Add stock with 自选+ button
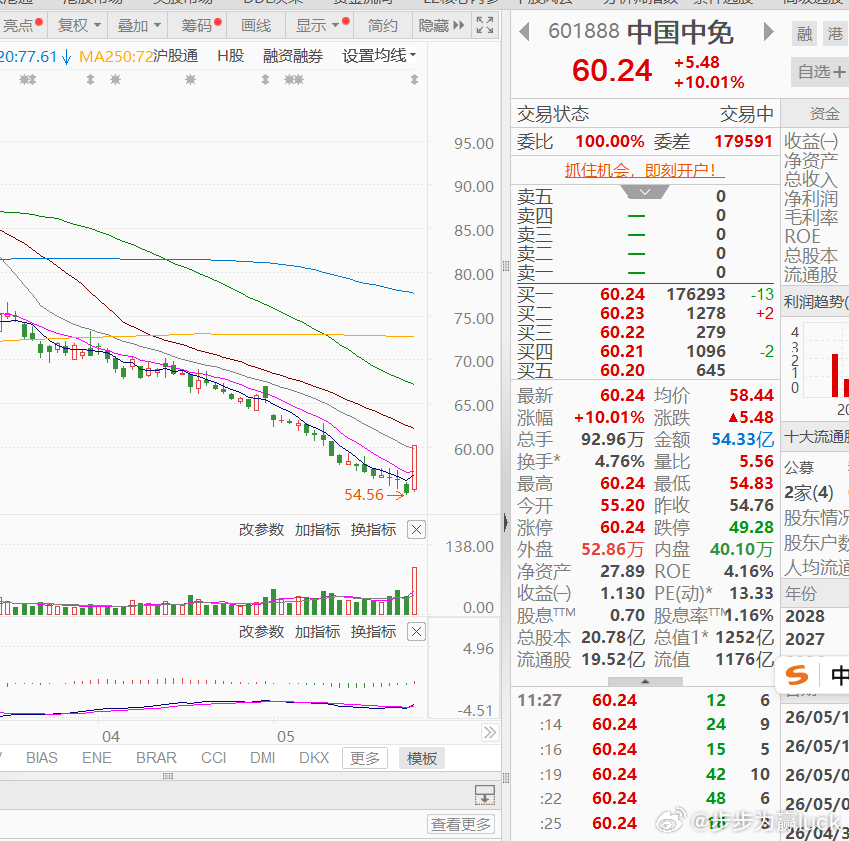 click(x=820, y=71)
